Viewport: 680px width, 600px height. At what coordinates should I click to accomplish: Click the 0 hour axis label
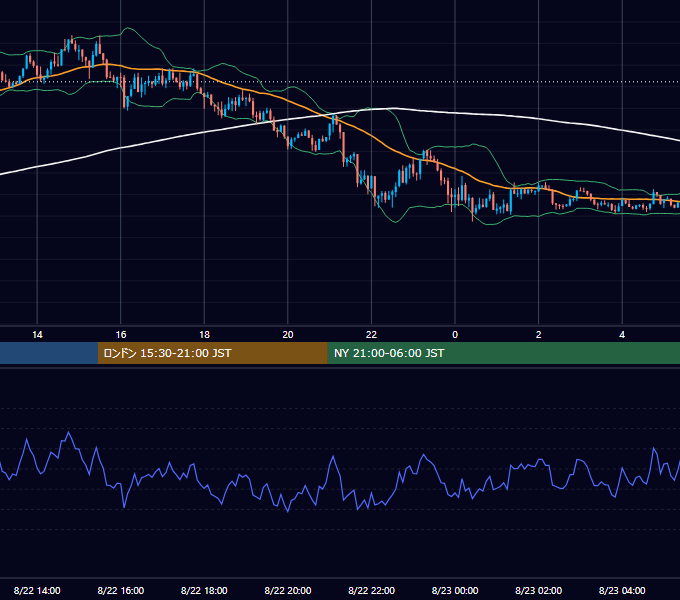(x=455, y=335)
